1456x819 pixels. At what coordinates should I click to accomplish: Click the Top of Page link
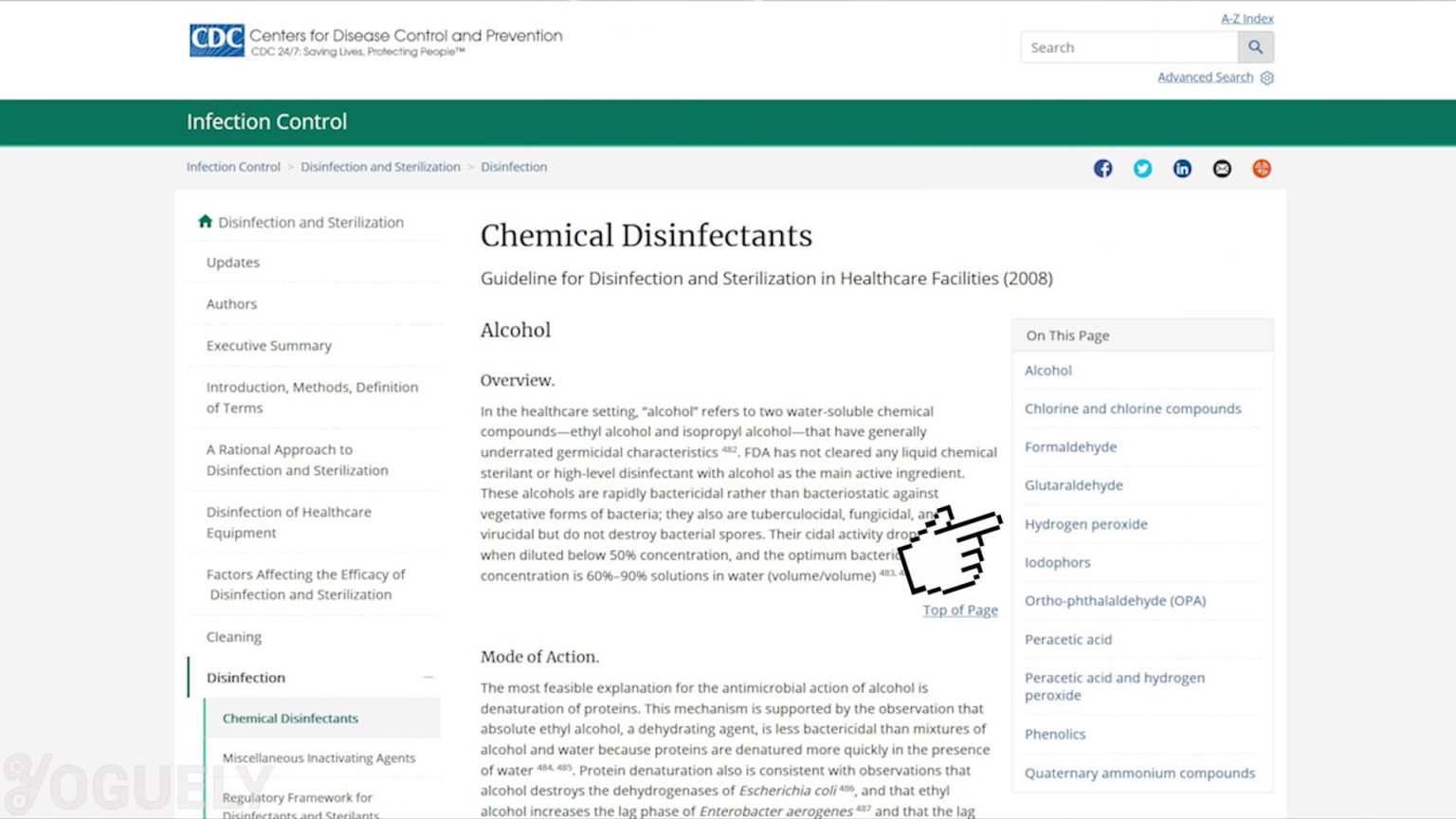click(x=960, y=610)
